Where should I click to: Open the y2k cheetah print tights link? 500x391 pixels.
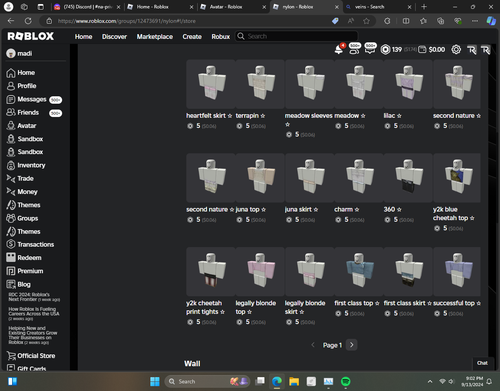click(x=205, y=307)
